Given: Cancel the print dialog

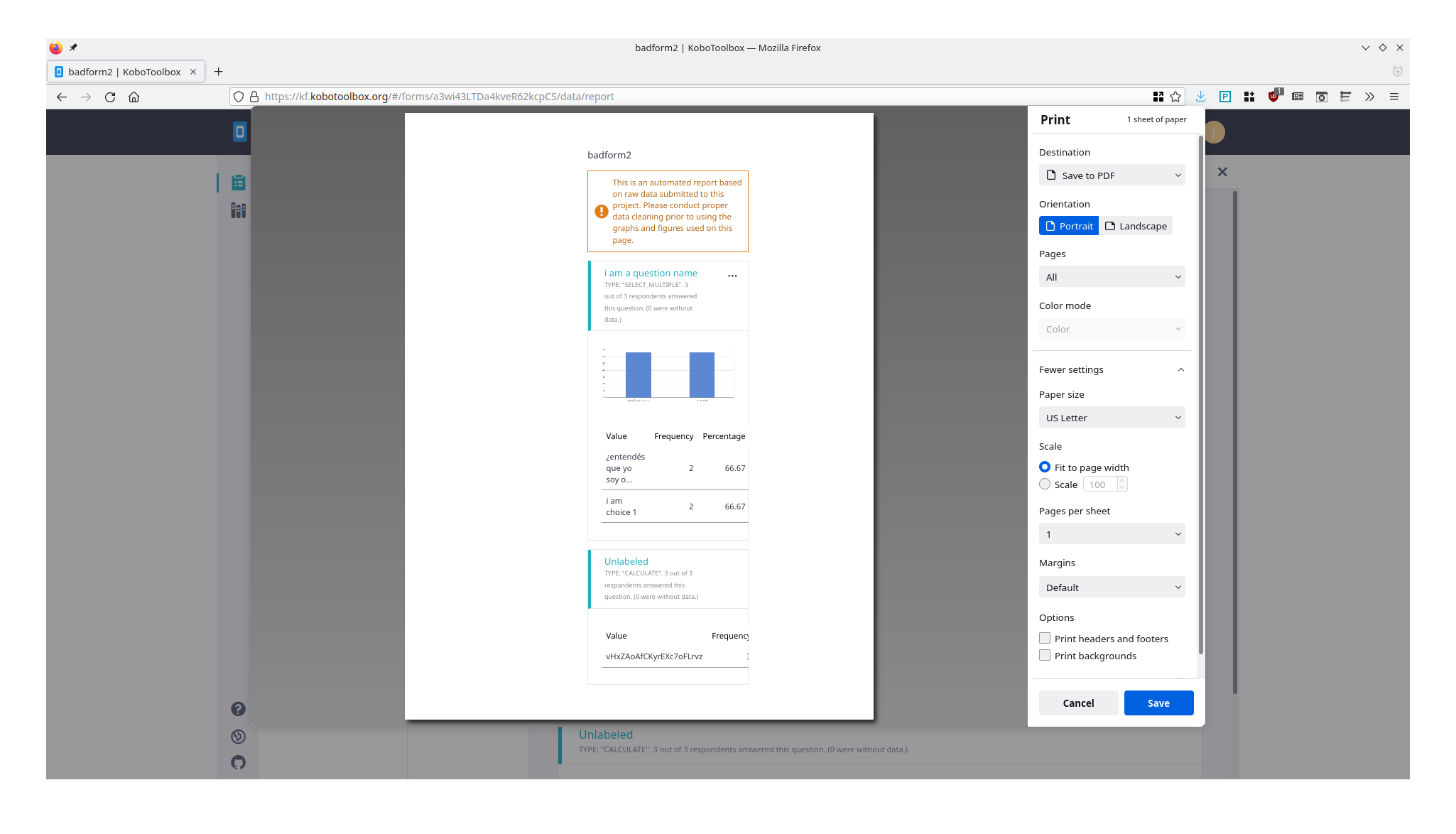Looking at the screenshot, I should pos(1078,703).
